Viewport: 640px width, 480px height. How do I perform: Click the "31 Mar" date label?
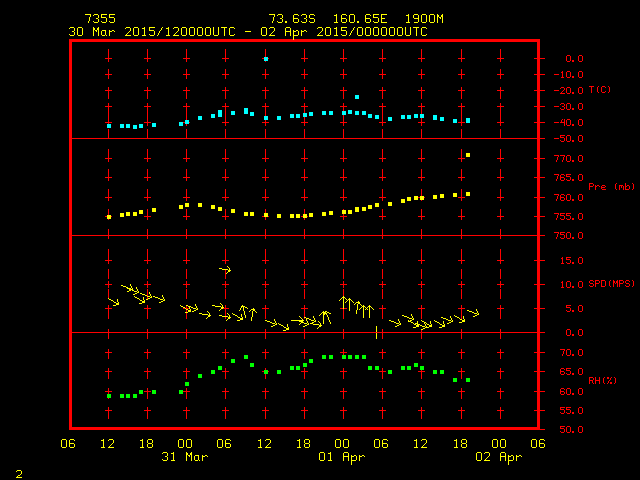pyautogui.click(x=184, y=457)
